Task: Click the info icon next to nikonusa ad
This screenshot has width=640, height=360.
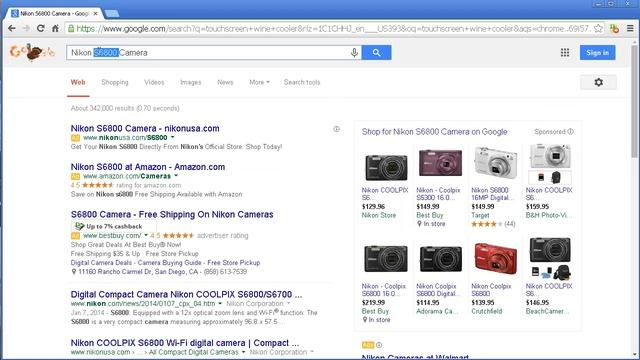Action: (x=336, y=129)
